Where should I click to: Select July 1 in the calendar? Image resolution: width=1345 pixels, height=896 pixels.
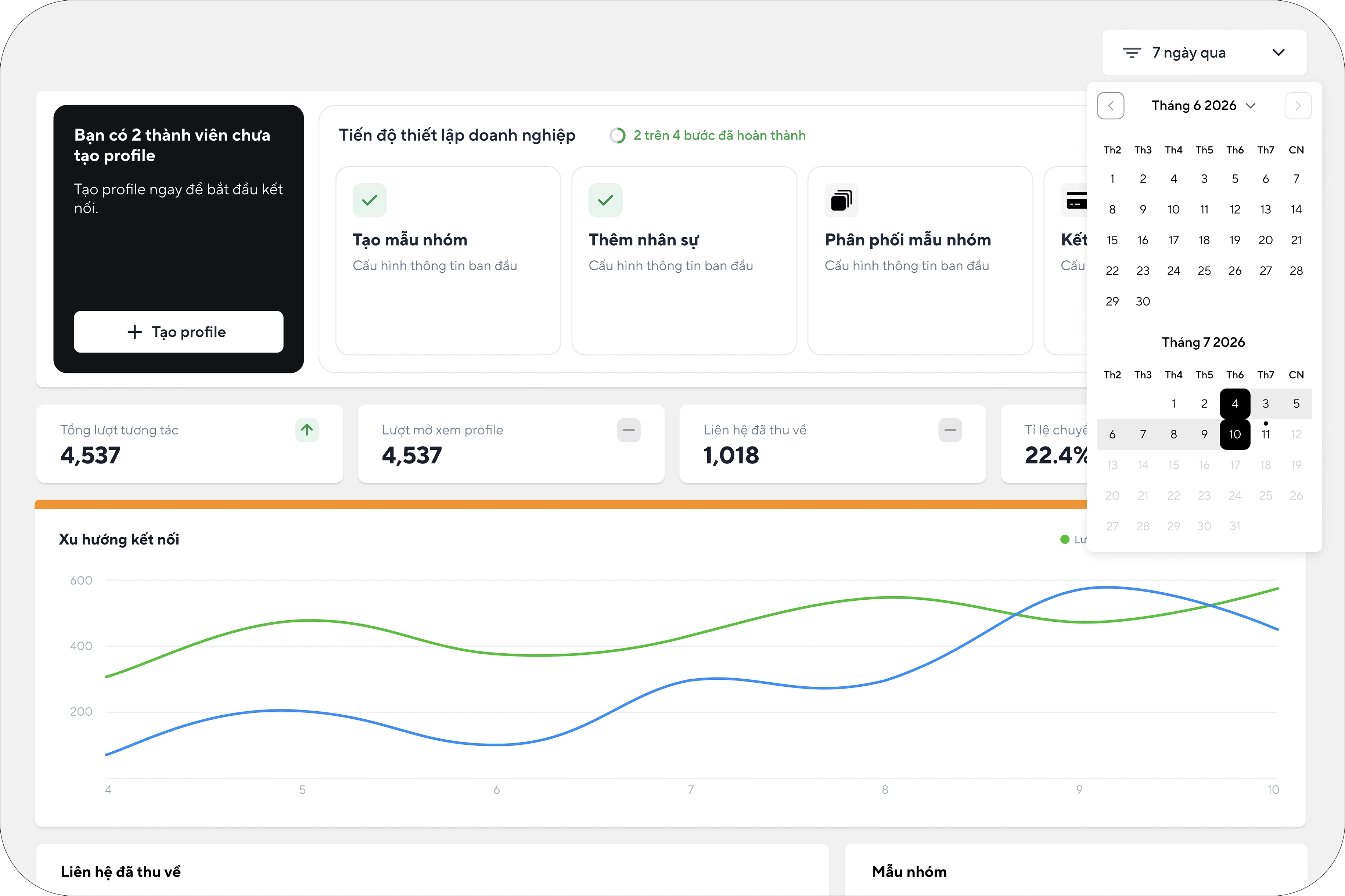pos(1173,404)
